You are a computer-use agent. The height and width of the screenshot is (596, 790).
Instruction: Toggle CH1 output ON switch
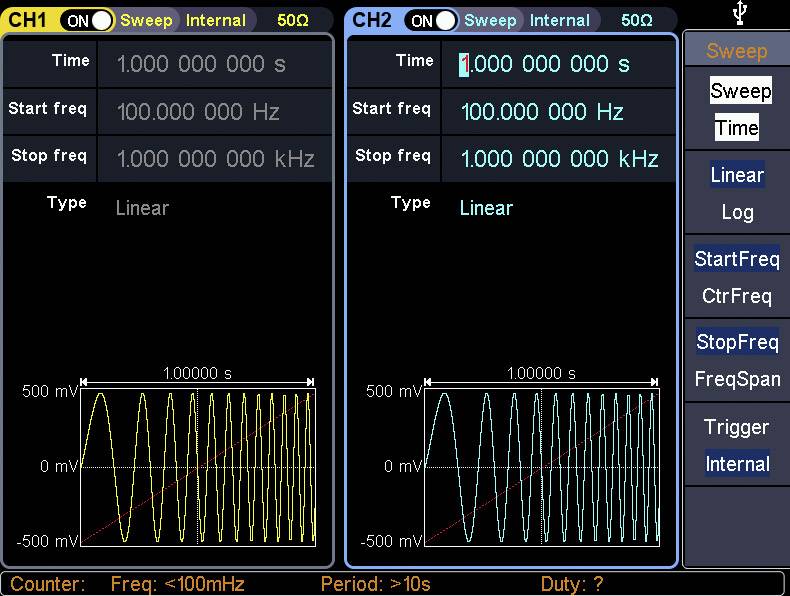click(88, 20)
